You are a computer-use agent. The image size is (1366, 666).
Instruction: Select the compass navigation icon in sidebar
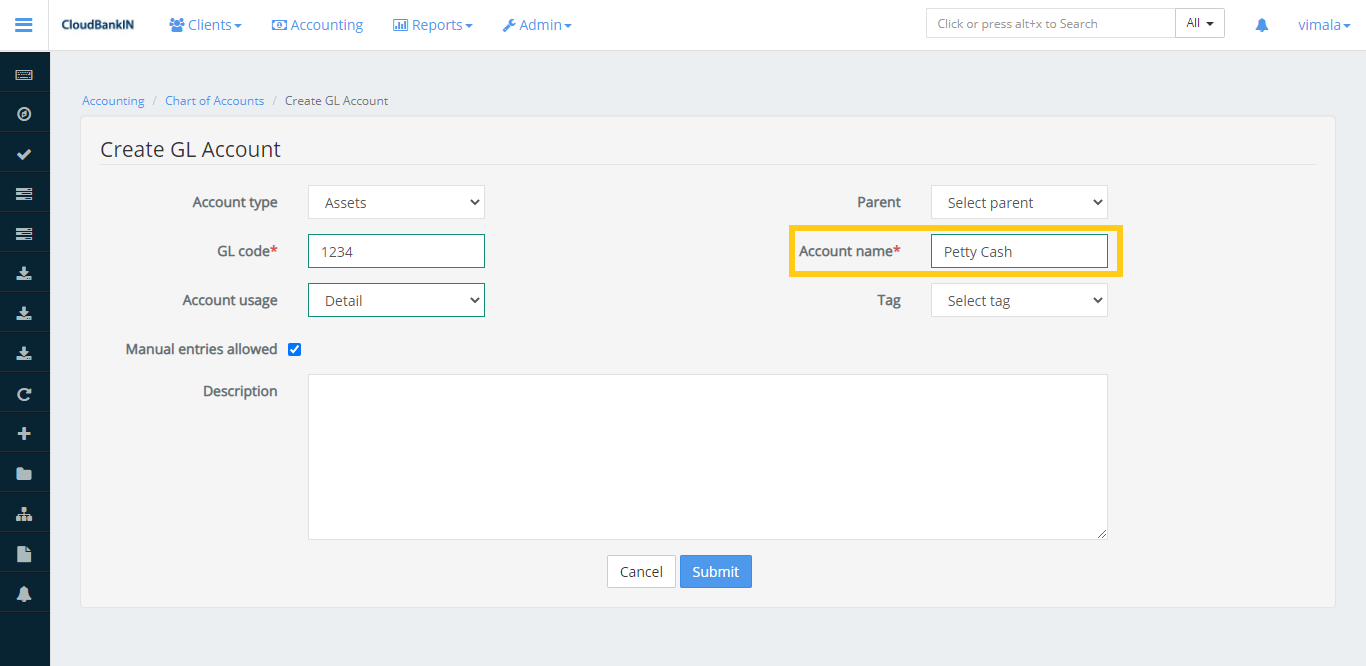pos(25,113)
